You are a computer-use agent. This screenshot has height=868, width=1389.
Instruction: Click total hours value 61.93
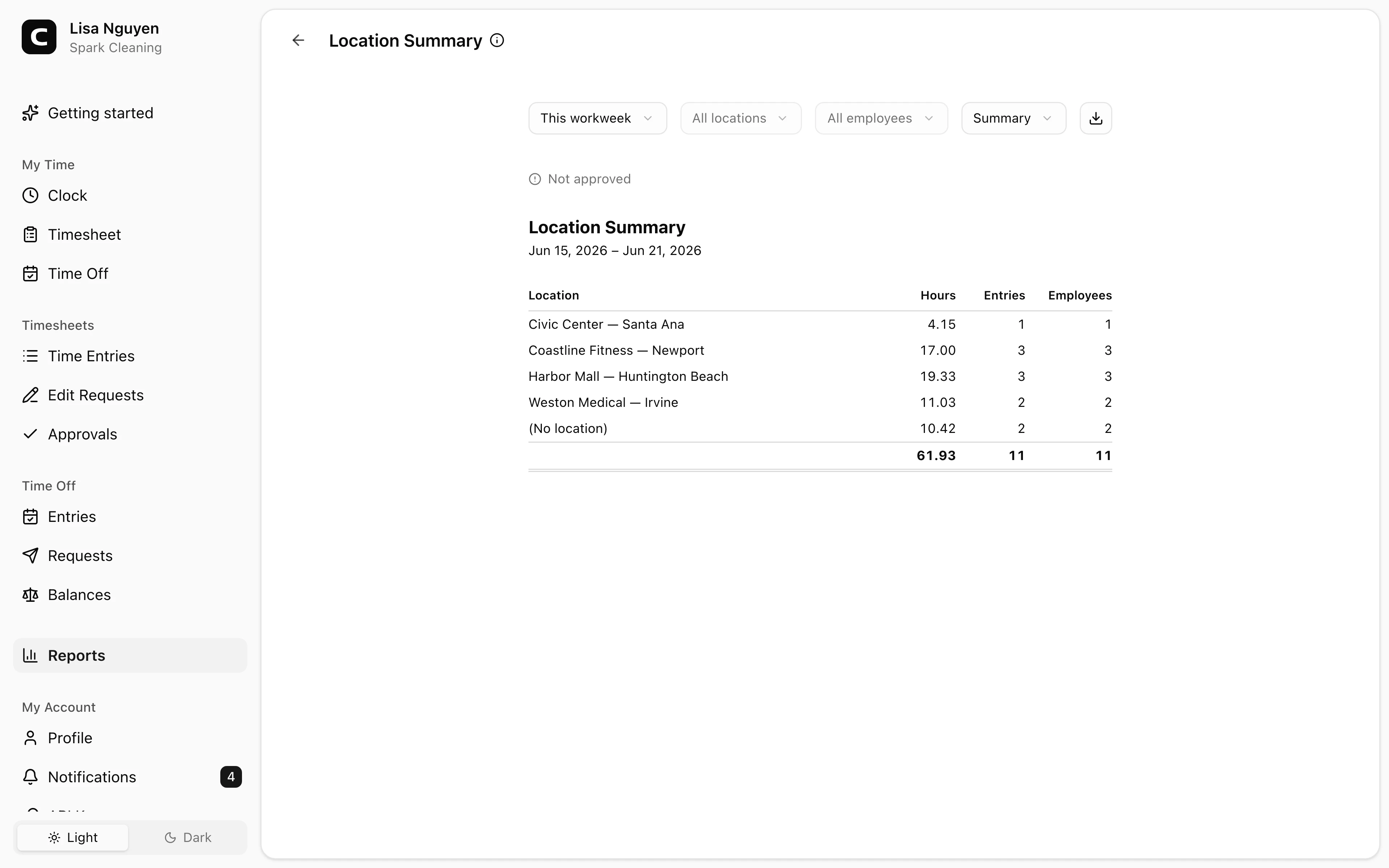tap(936, 456)
